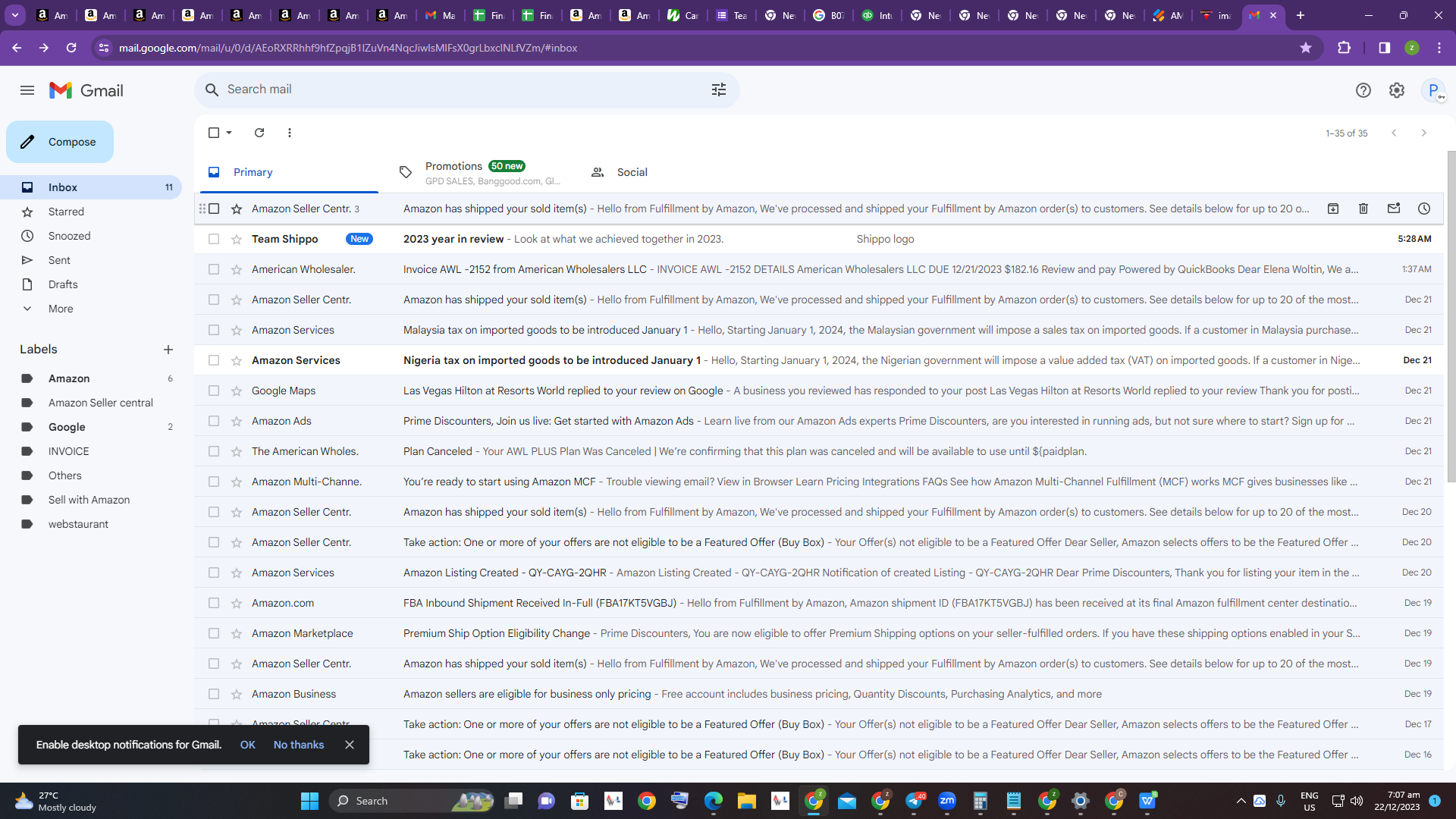
Task: Select the Nigeria tax email checkbox
Action: coord(214,360)
